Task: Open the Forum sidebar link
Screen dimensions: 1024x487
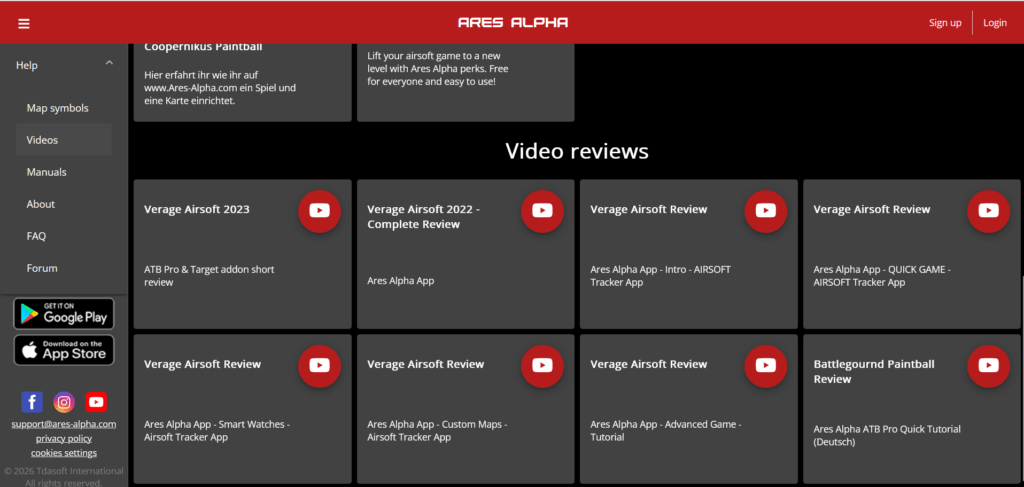Action: click(x=42, y=268)
